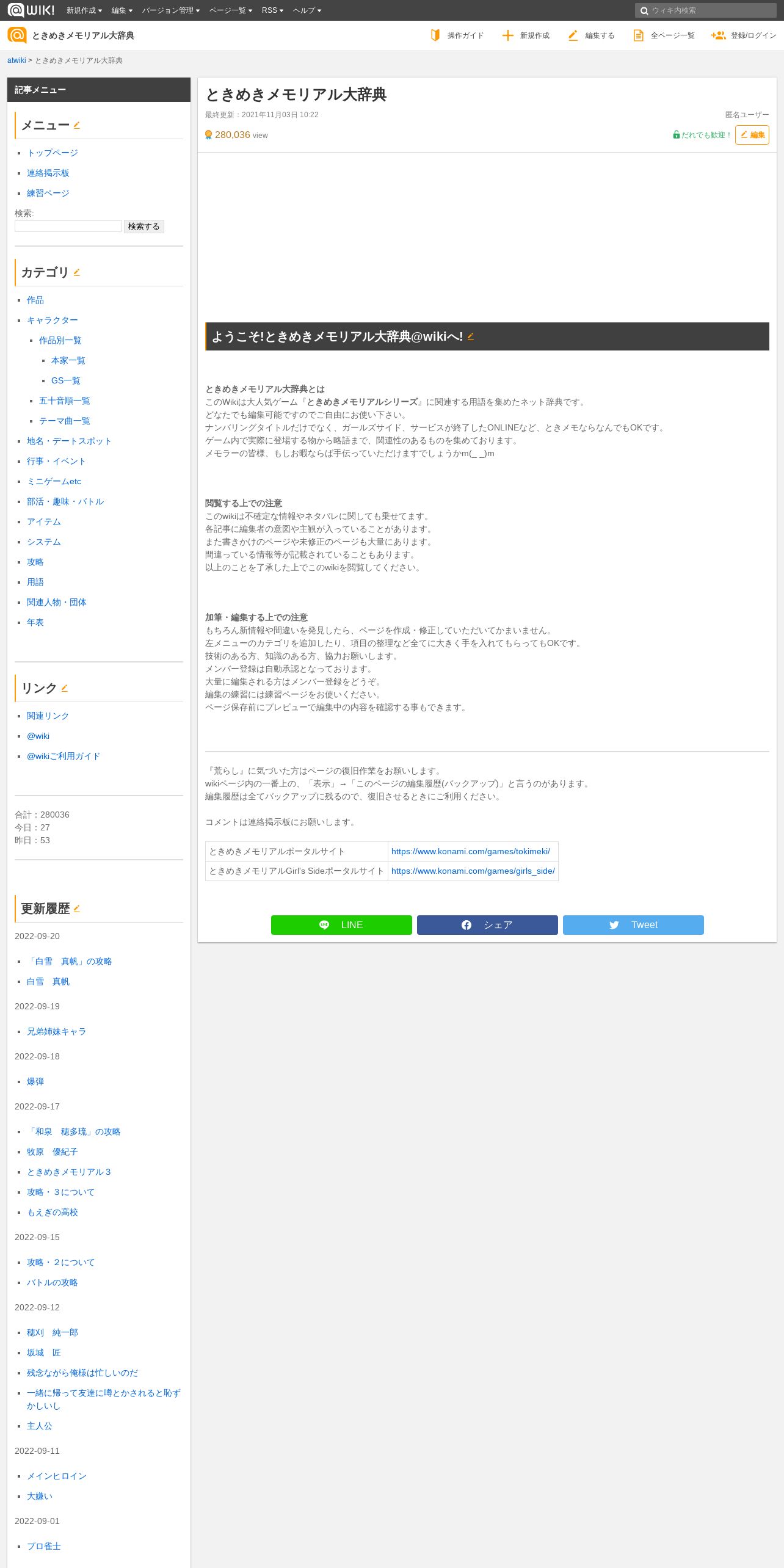Open 地名・デートスポット category
This screenshot has width=784, height=1568.
click(69, 441)
